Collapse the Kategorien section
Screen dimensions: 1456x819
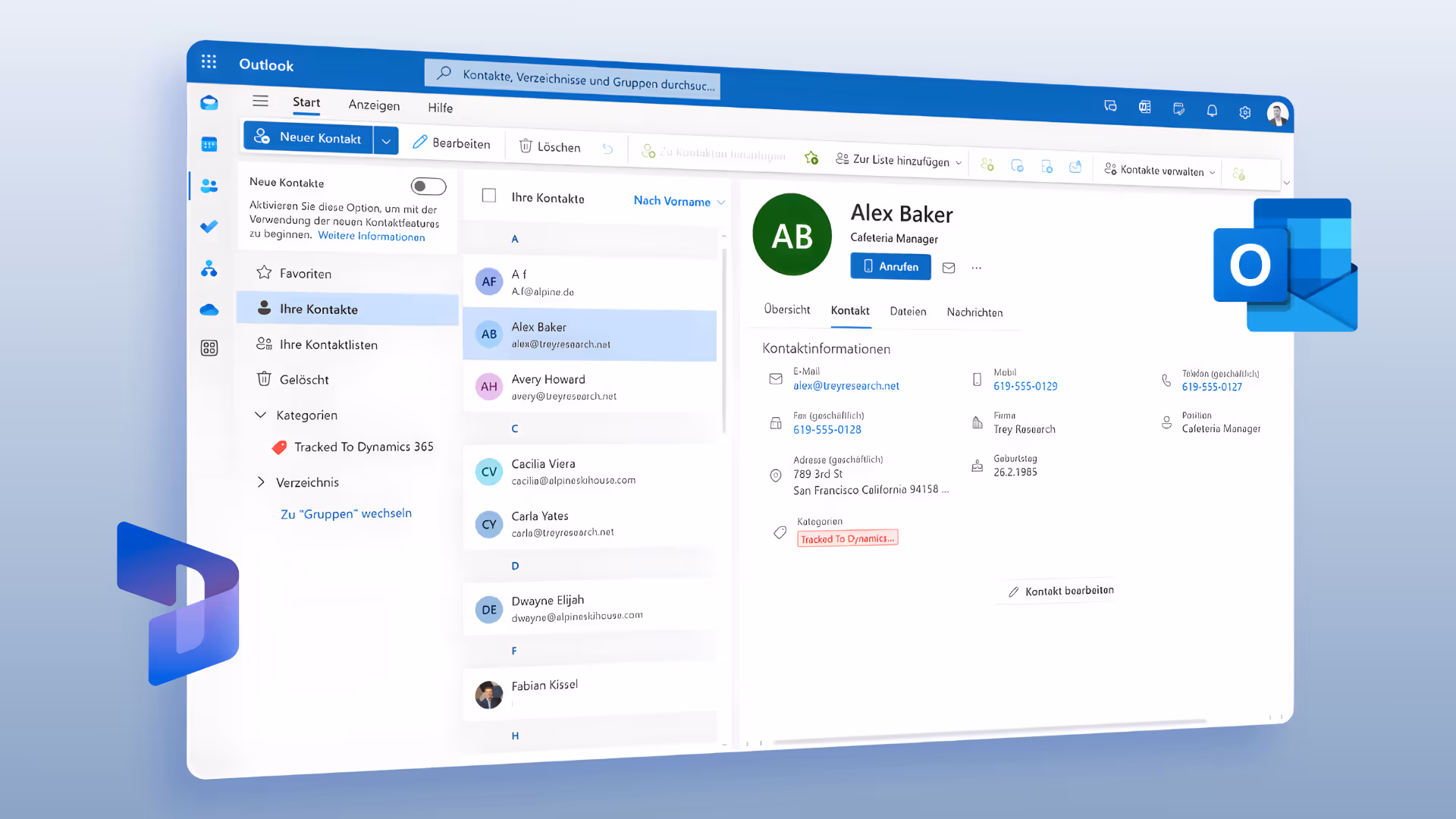pyautogui.click(x=260, y=415)
